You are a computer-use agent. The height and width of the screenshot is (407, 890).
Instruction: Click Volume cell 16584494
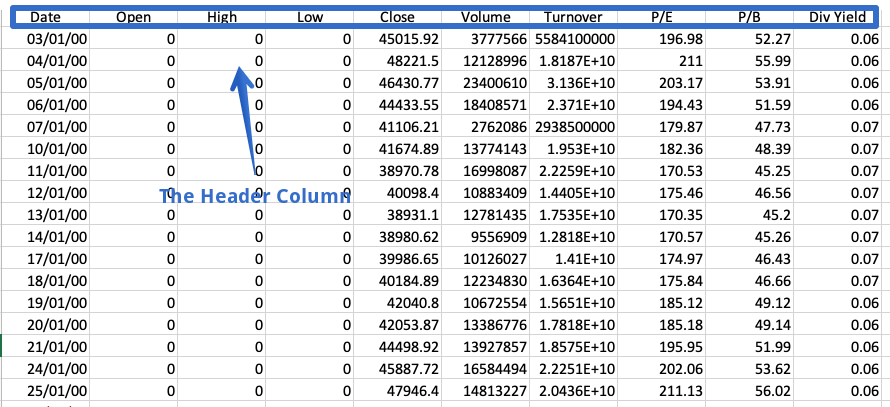(x=485, y=370)
